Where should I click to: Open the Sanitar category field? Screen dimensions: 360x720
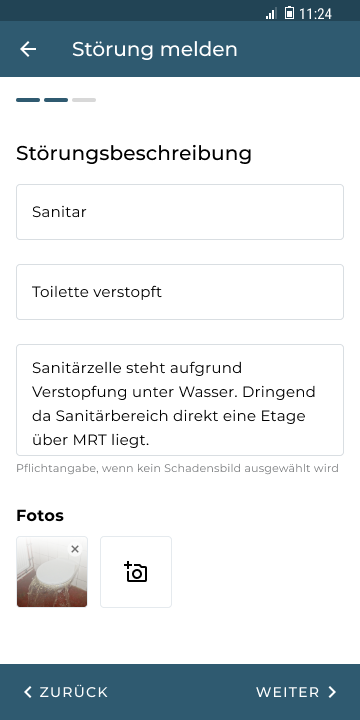[180, 212]
